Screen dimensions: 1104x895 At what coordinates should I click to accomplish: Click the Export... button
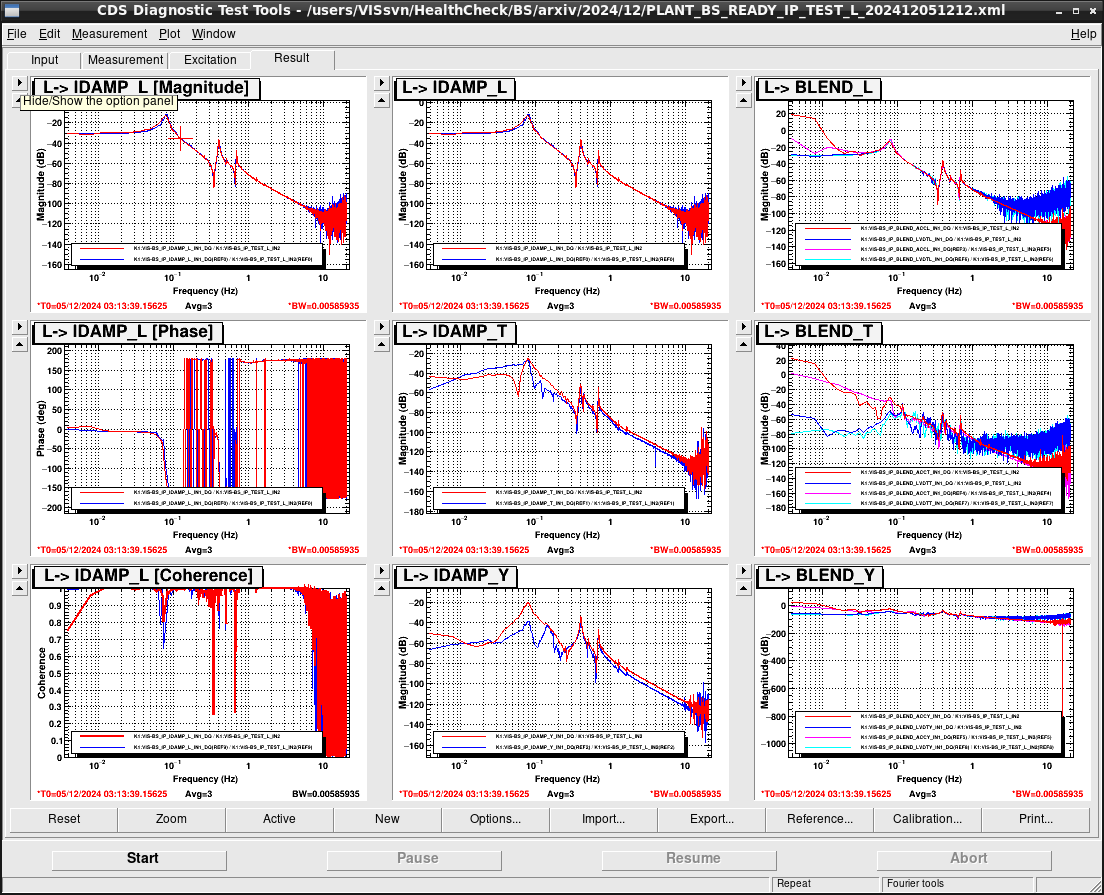point(711,819)
